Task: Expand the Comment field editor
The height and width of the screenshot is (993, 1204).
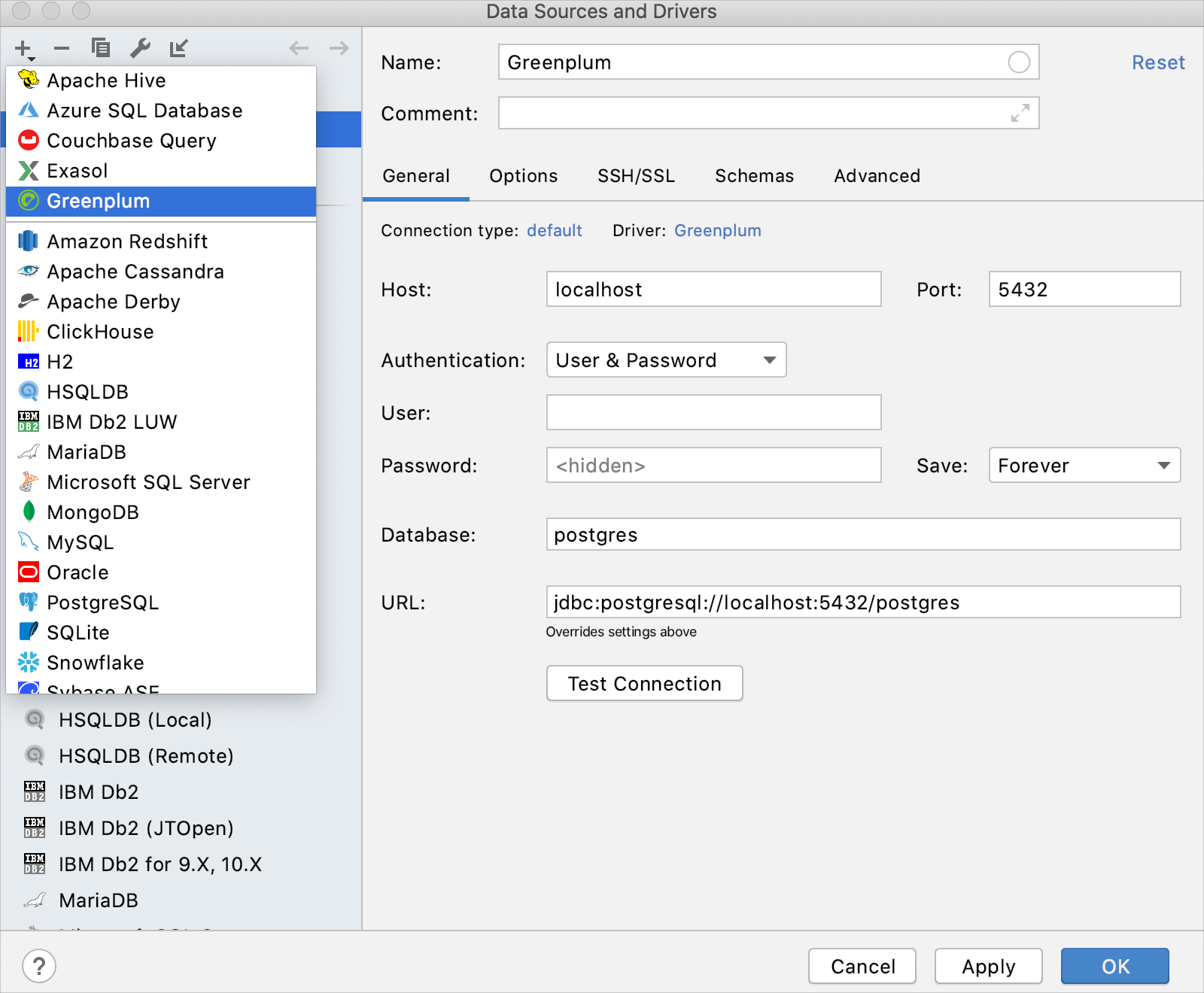Action: (1020, 114)
